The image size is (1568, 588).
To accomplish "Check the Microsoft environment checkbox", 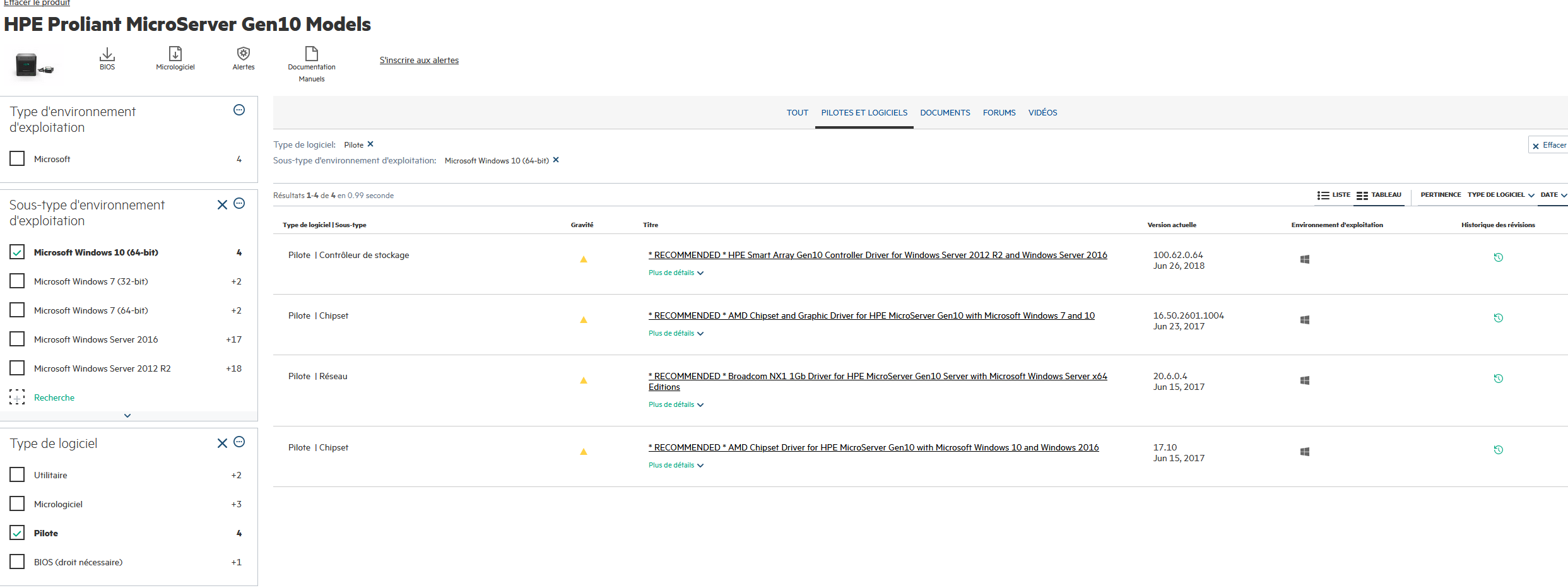I will (x=17, y=158).
